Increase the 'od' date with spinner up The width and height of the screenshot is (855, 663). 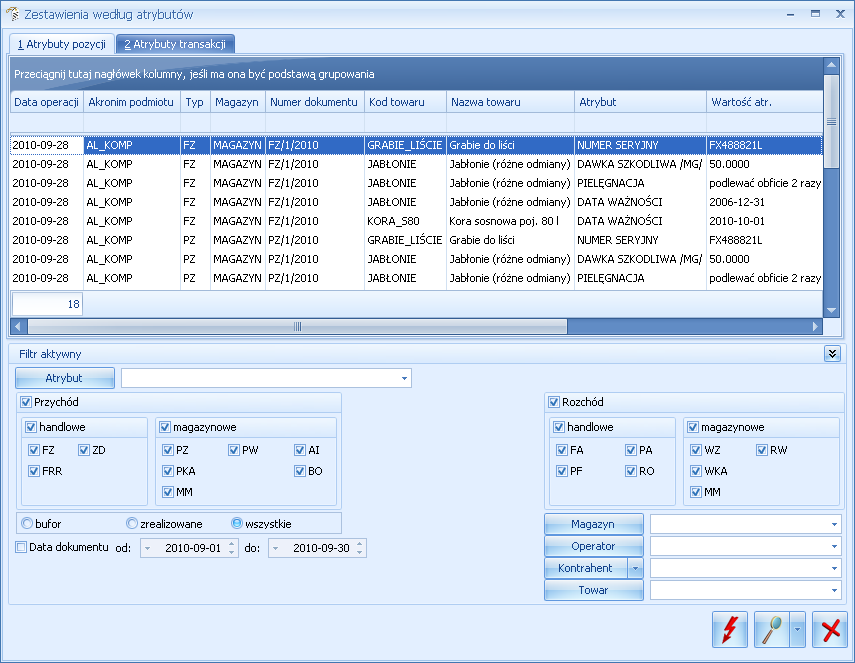pos(232,544)
